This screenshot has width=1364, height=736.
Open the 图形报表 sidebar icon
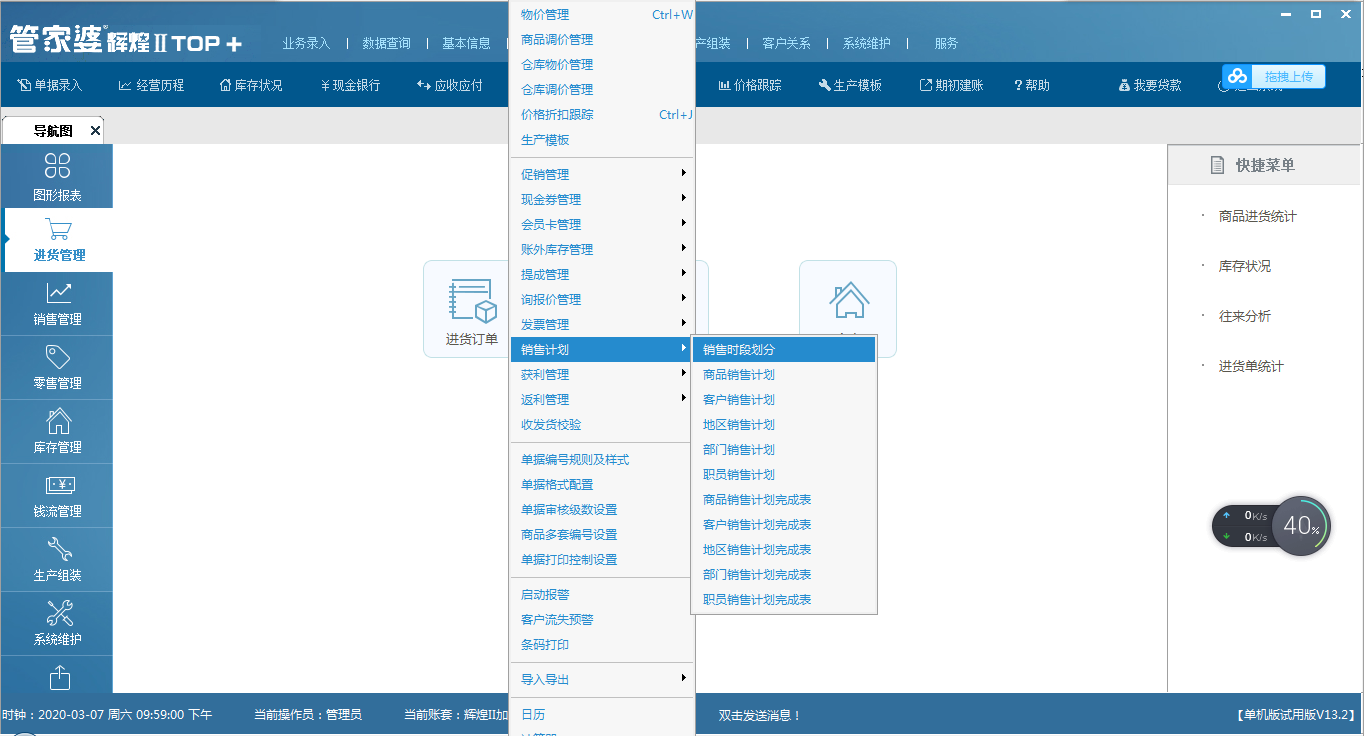pyautogui.click(x=57, y=165)
